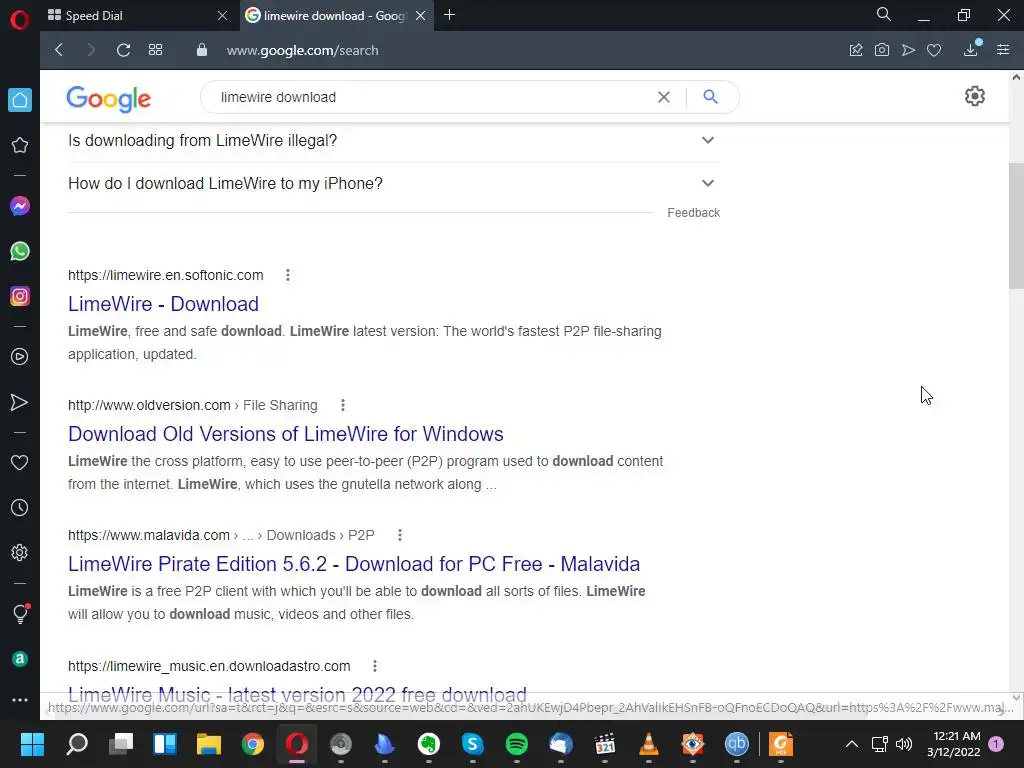Image resolution: width=1024 pixels, height=768 pixels.
Task: Click the padlock site info icon
Action: [x=202, y=50]
